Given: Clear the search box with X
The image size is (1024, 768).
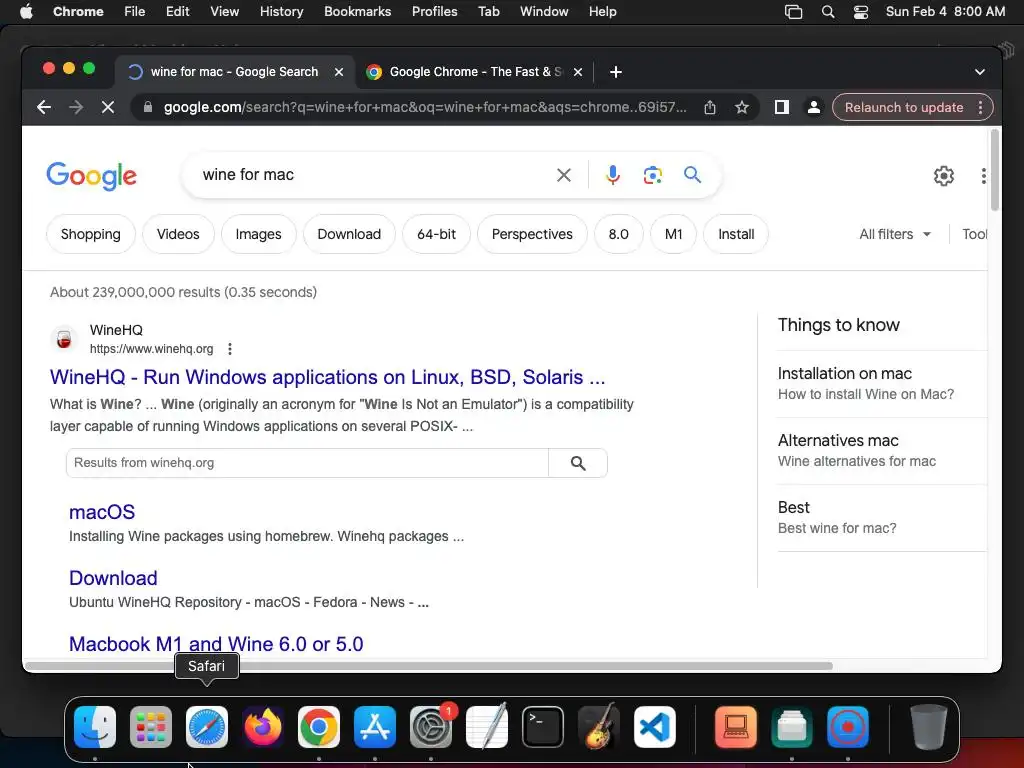Looking at the screenshot, I should (x=564, y=175).
